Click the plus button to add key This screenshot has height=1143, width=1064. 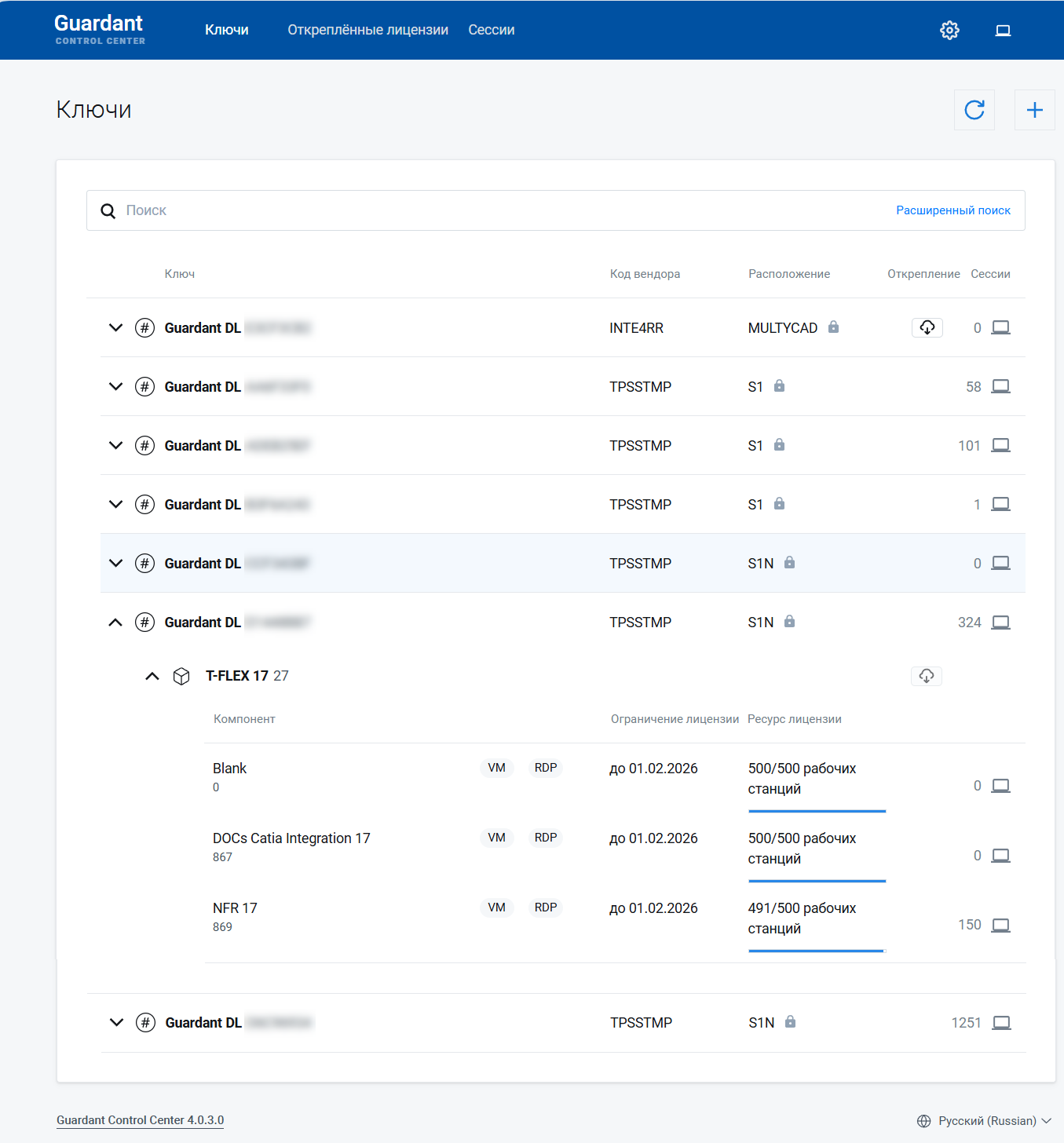tap(1034, 110)
